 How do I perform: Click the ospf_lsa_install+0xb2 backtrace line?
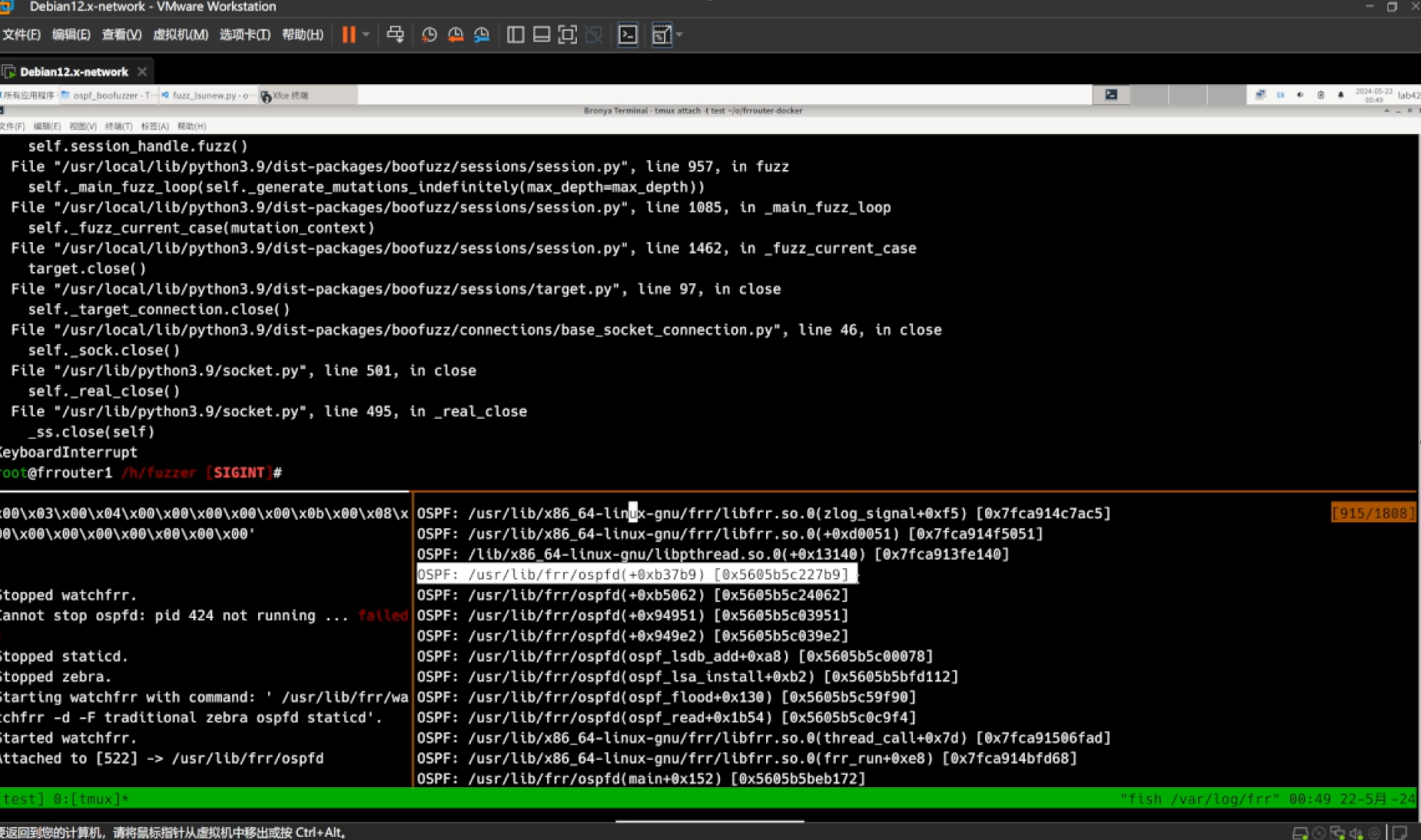click(687, 677)
